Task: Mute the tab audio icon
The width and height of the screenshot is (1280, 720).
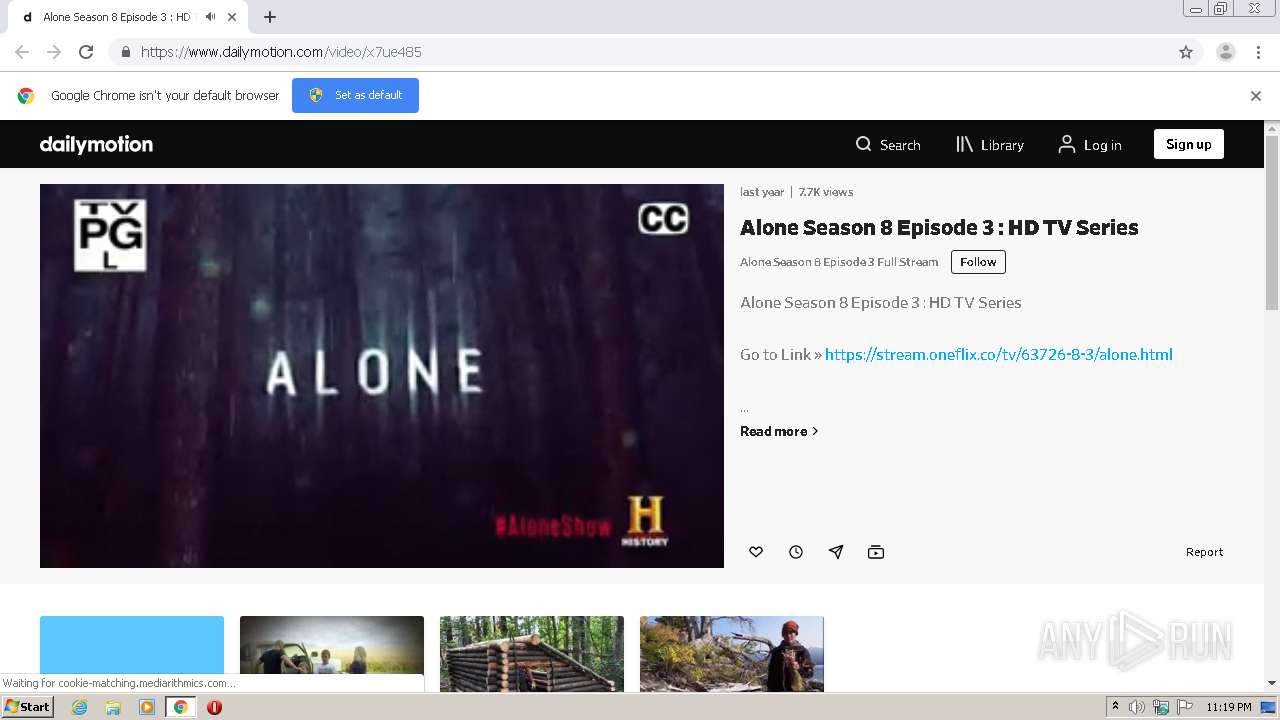Action: click(210, 17)
